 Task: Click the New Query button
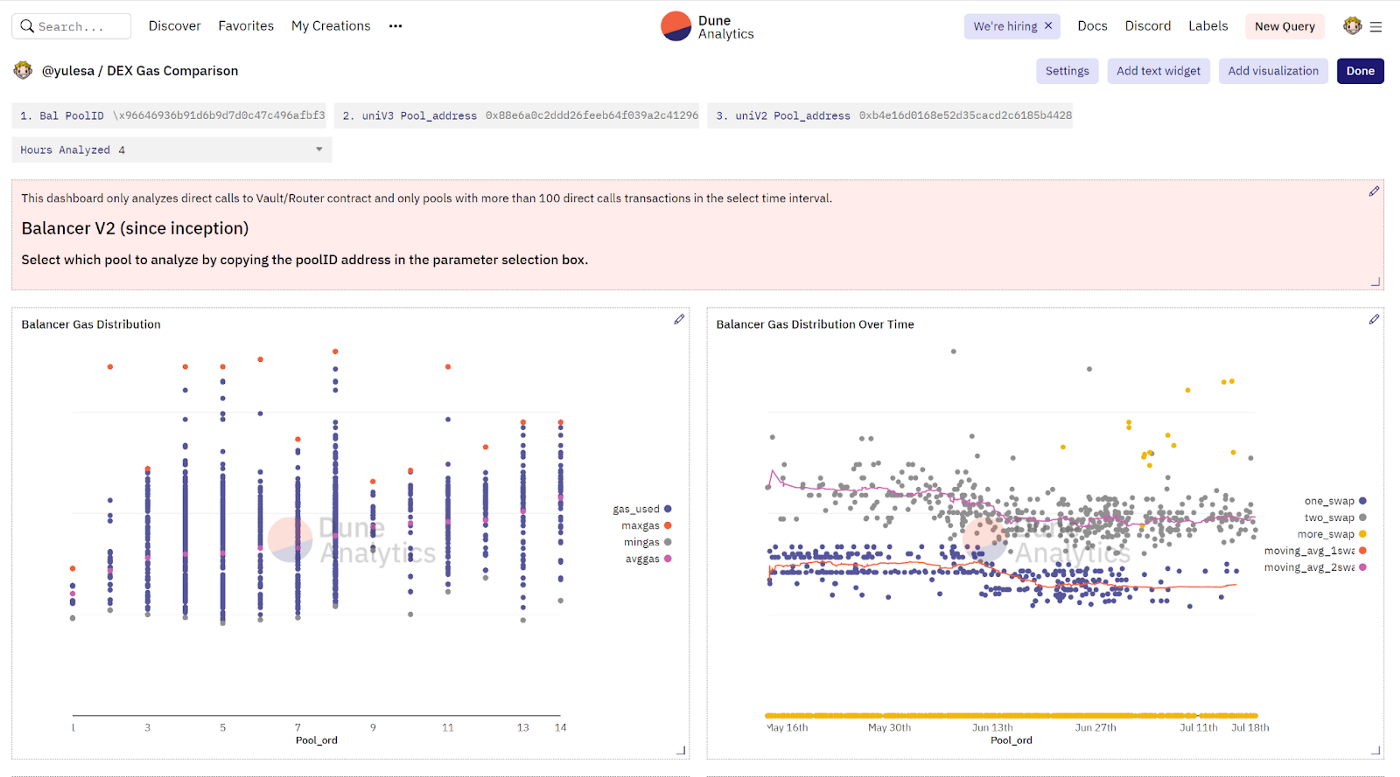1285,26
